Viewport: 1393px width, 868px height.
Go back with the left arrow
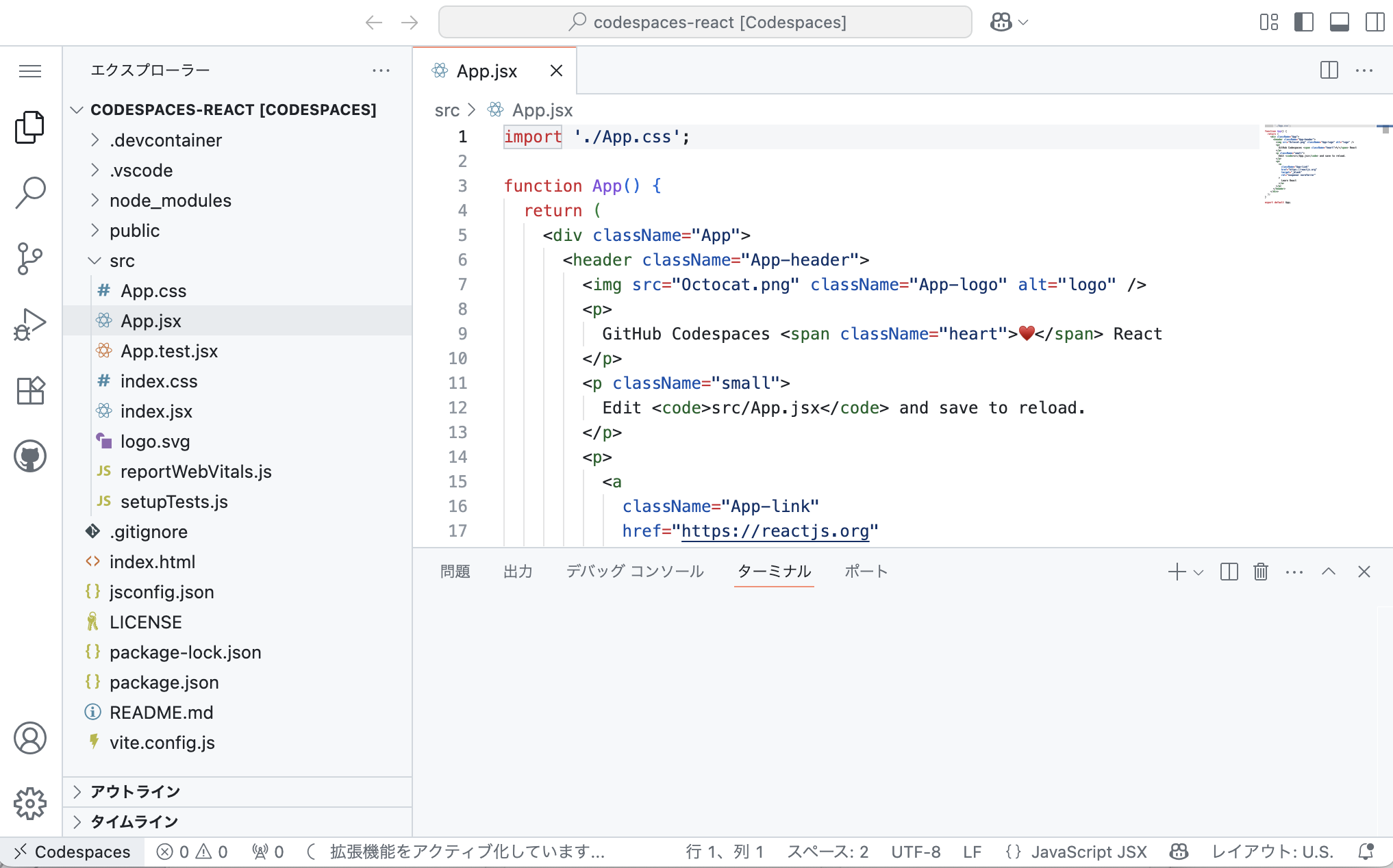[374, 23]
